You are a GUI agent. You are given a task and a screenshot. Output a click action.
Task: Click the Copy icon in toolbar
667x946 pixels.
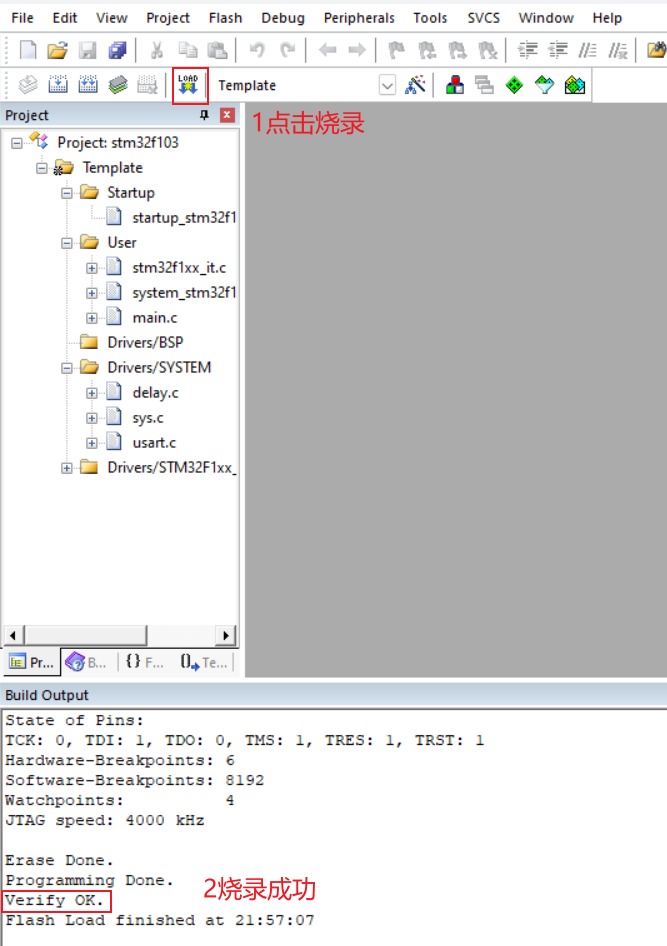pyautogui.click(x=188, y=51)
